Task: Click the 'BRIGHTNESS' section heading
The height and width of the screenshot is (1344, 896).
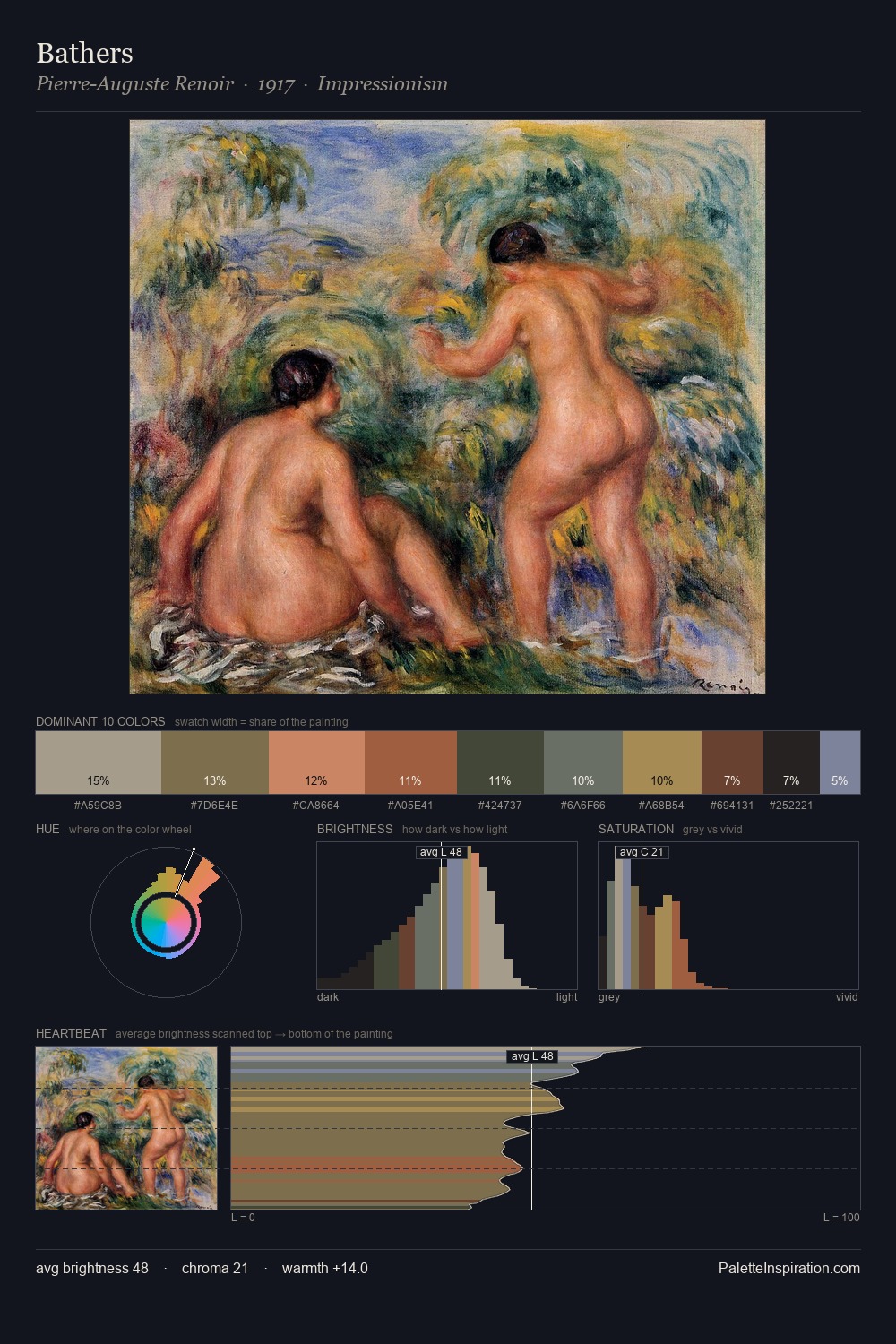Action: [355, 829]
